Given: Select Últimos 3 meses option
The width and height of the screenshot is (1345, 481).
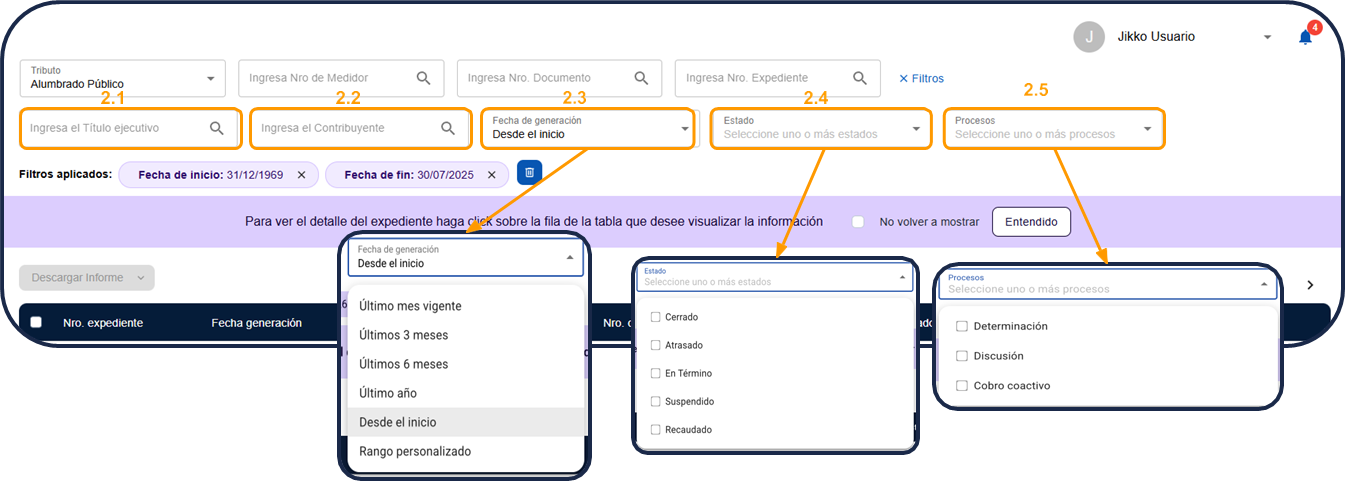Looking at the screenshot, I should point(403,335).
